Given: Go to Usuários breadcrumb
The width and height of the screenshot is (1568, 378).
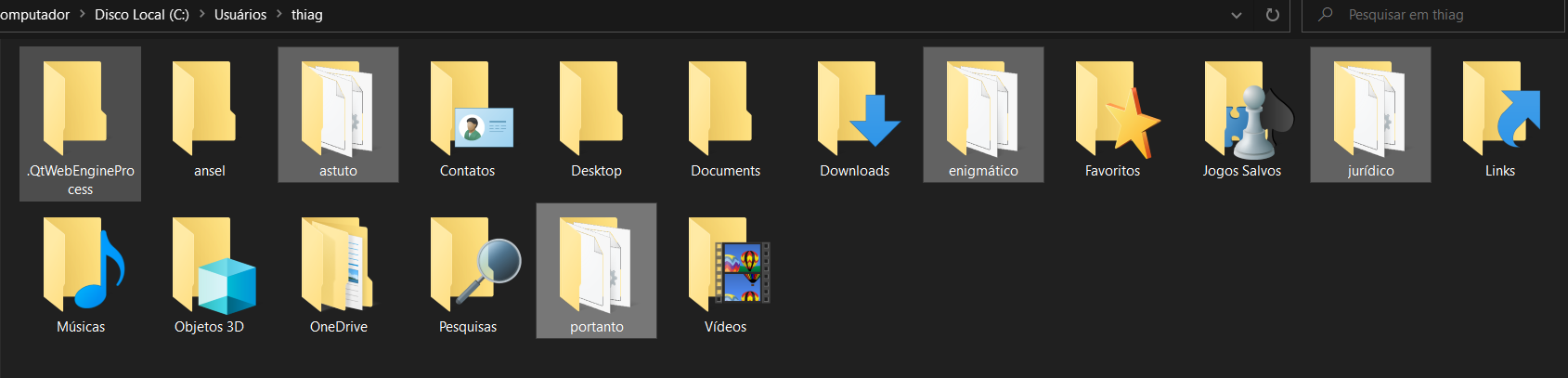Looking at the screenshot, I should click(x=240, y=15).
